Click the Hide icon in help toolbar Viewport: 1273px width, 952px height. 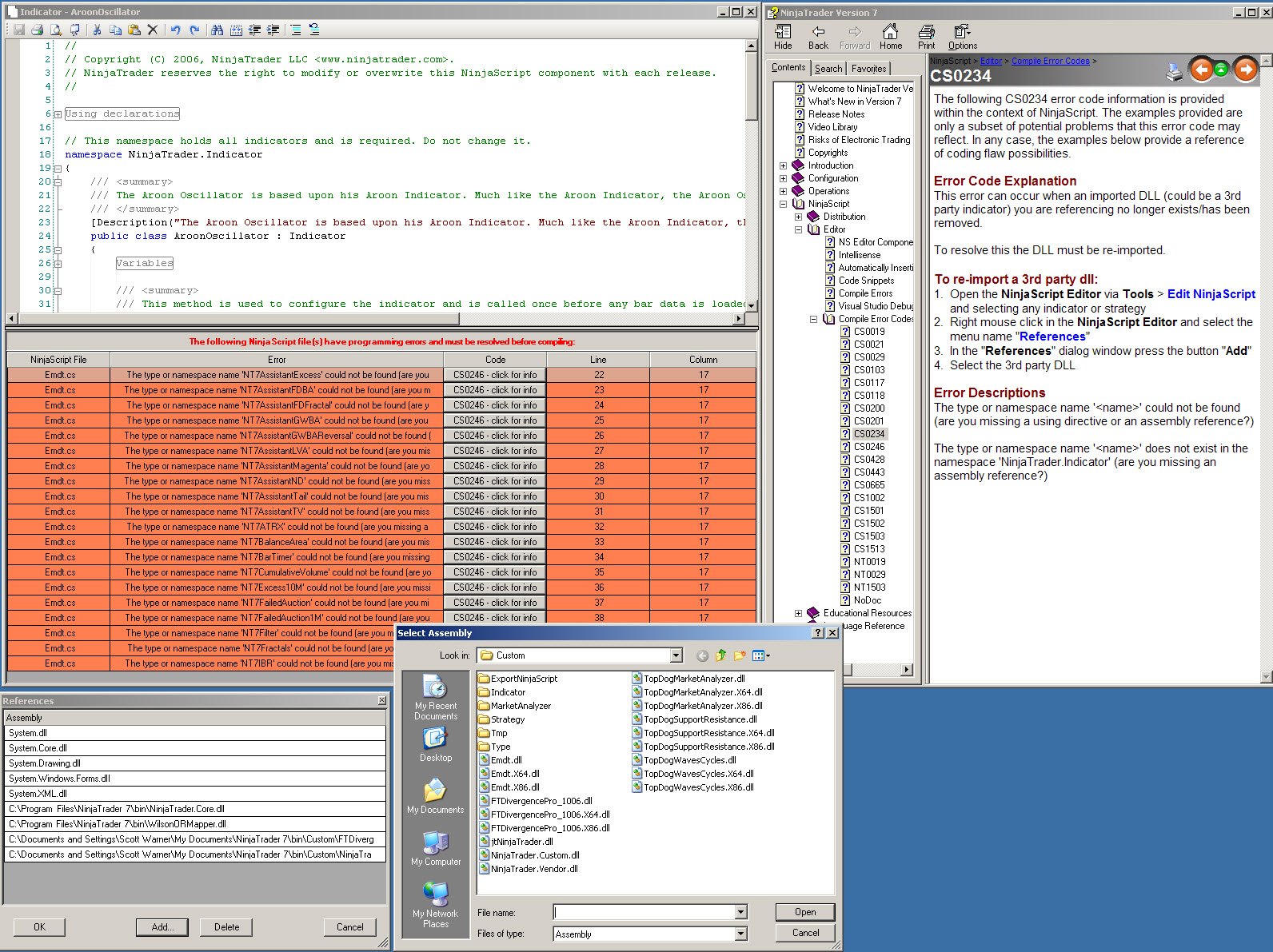point(783,37)
